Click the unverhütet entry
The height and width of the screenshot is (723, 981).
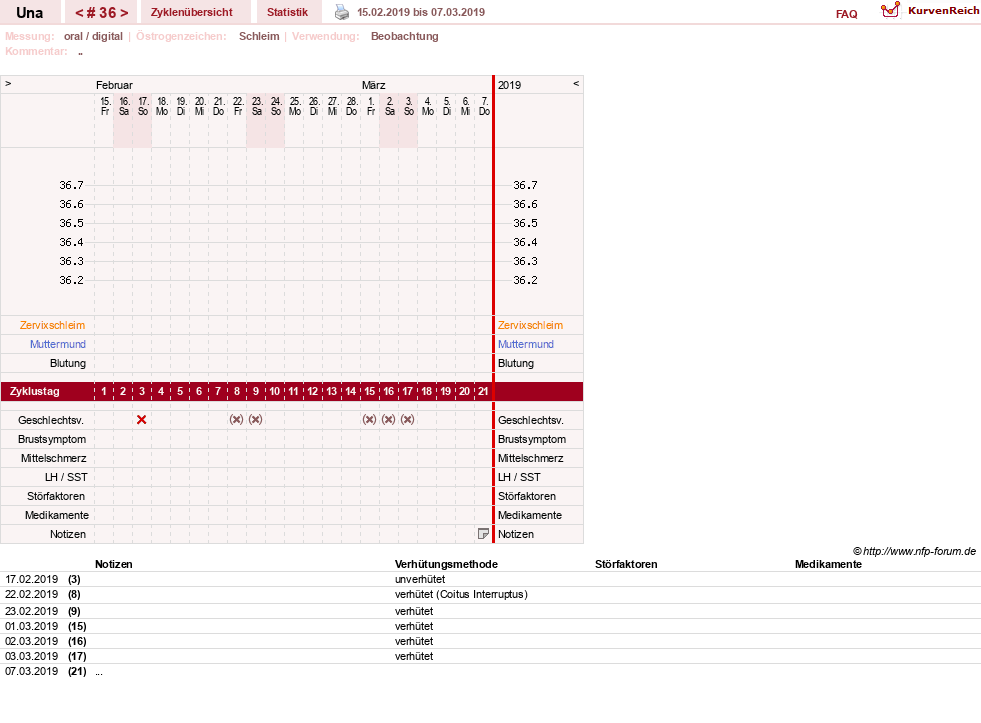(x=420, y=579)
